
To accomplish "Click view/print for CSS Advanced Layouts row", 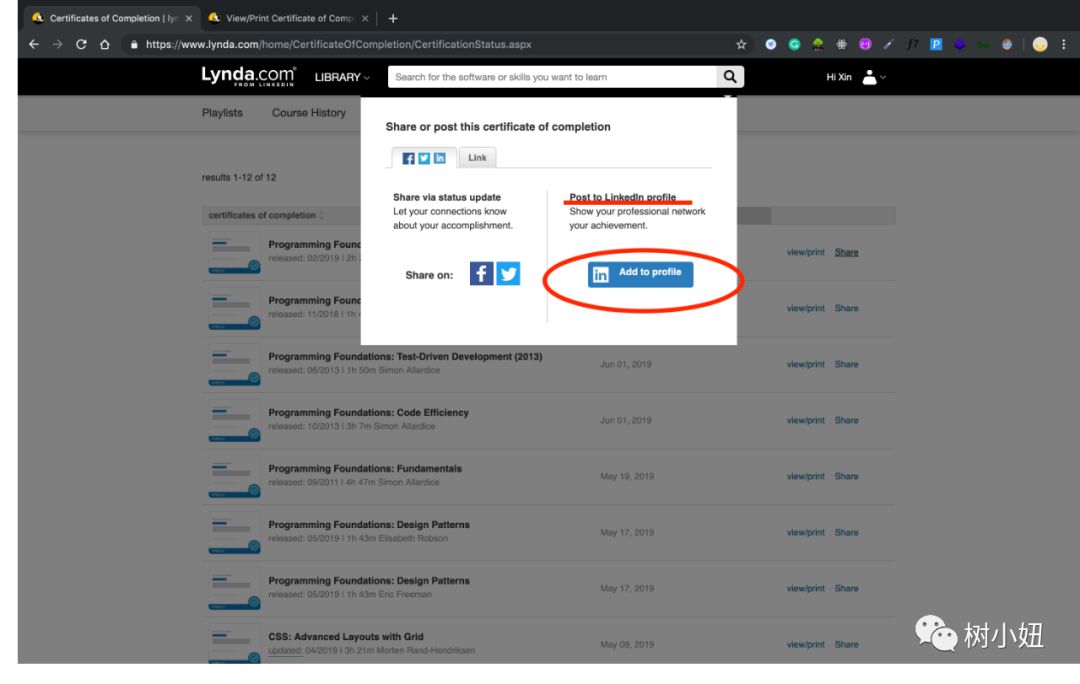I will click(x=806, y=645).
